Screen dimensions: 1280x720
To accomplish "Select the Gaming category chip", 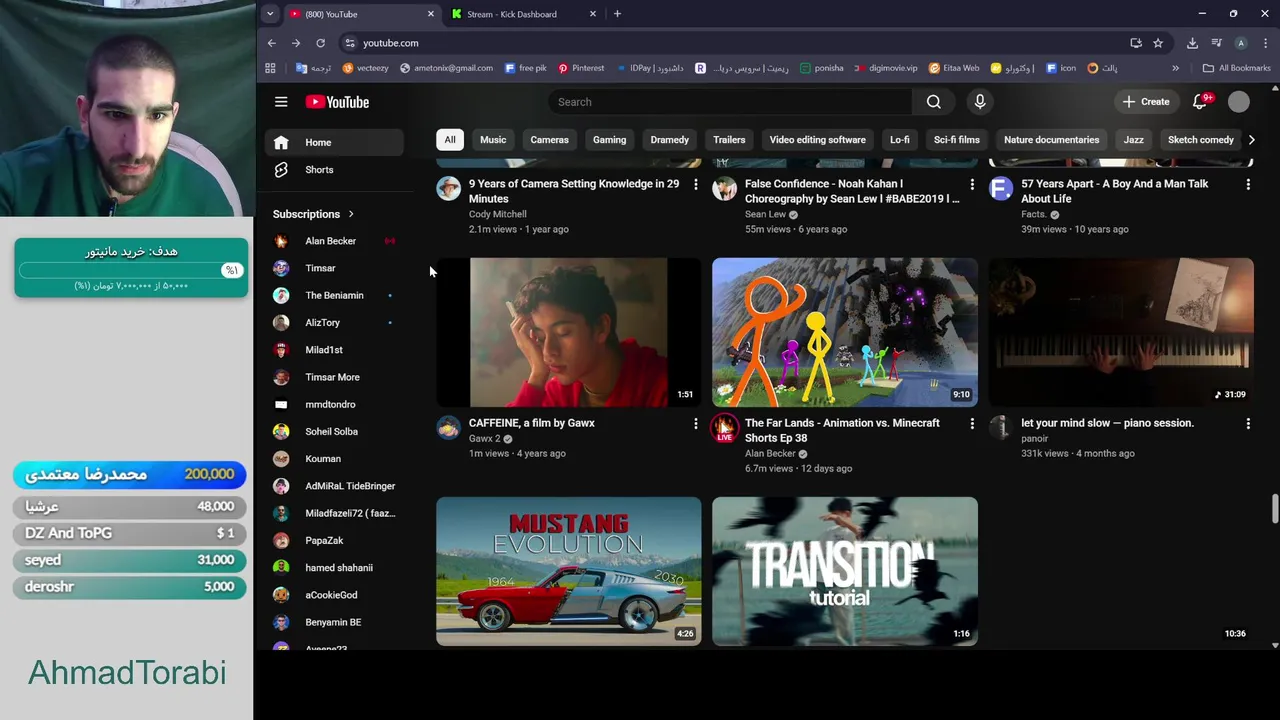I will pyautogui.click(x=609, y=140).
